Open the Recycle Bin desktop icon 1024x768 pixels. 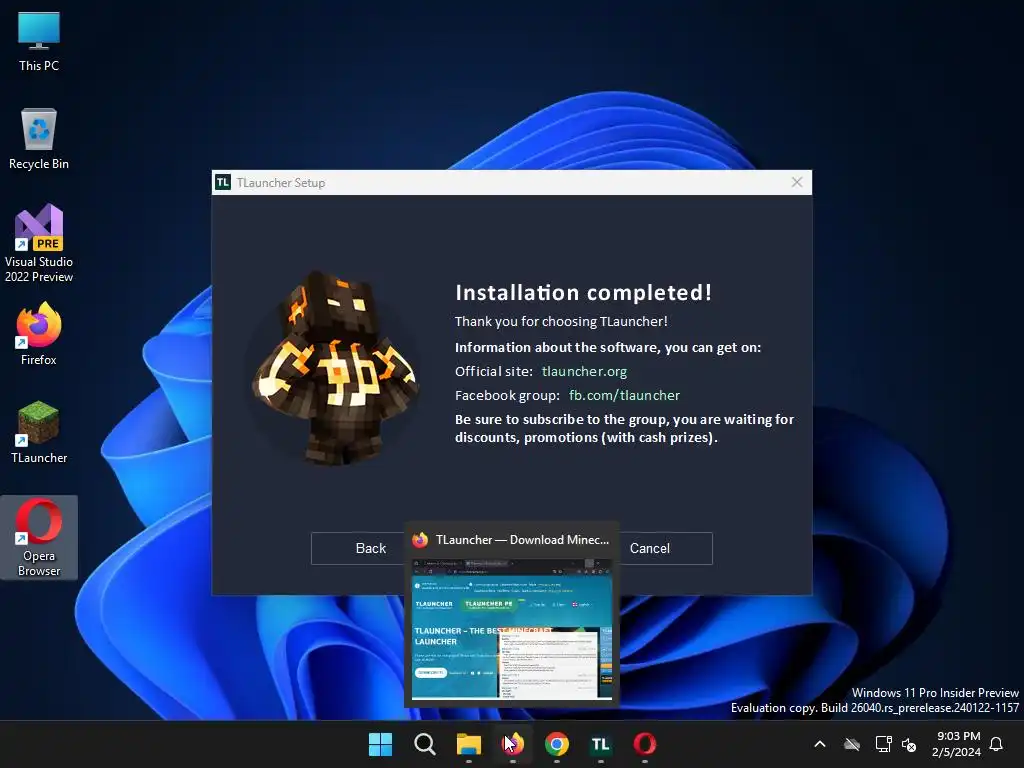39,139
